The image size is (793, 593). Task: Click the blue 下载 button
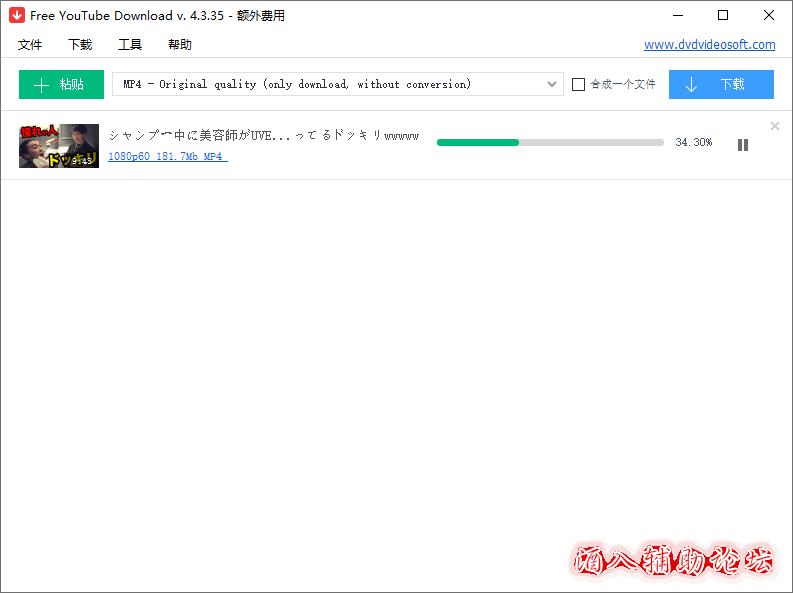721,84
